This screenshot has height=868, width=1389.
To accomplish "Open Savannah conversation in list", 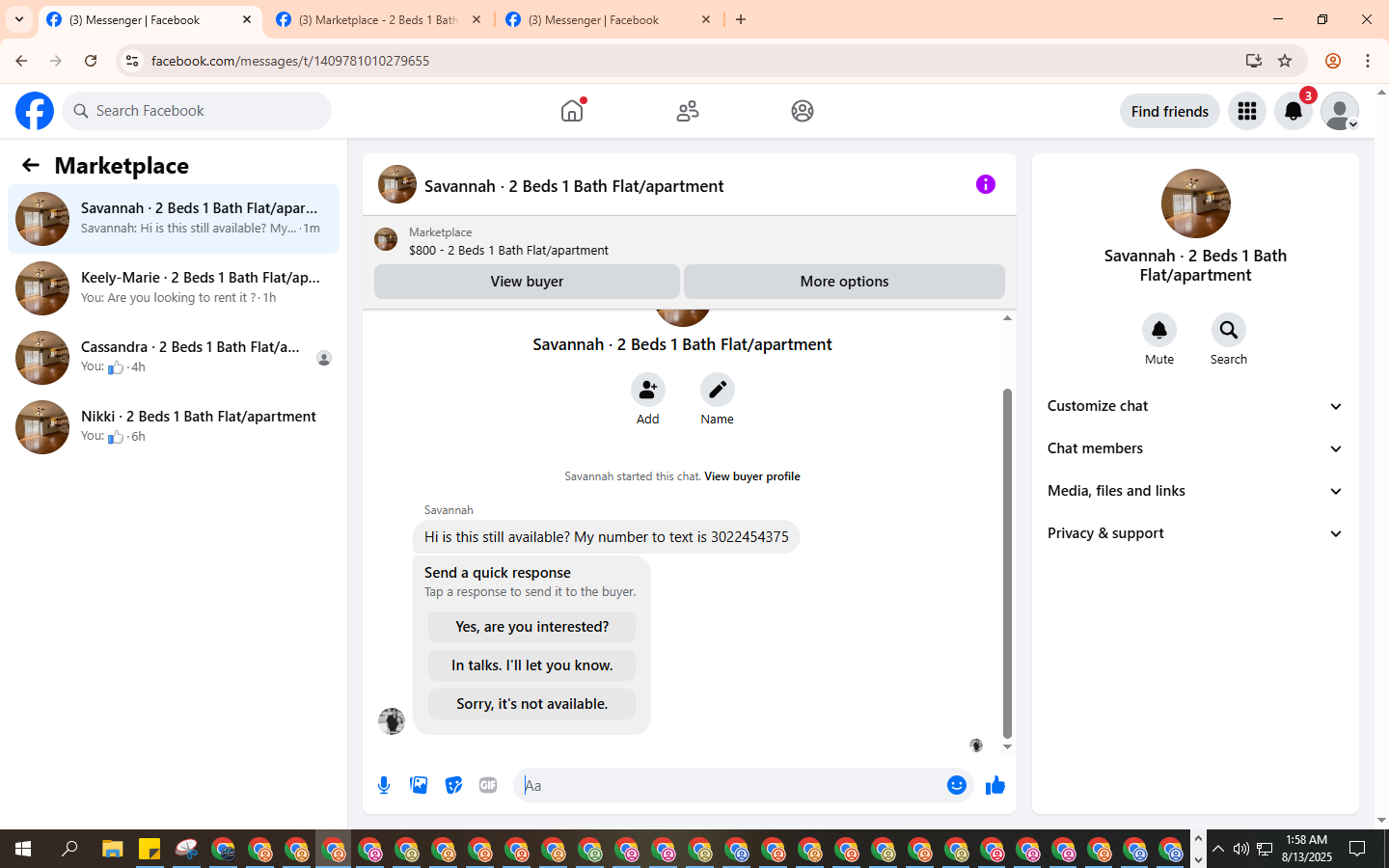I will (x=174, y=219).
